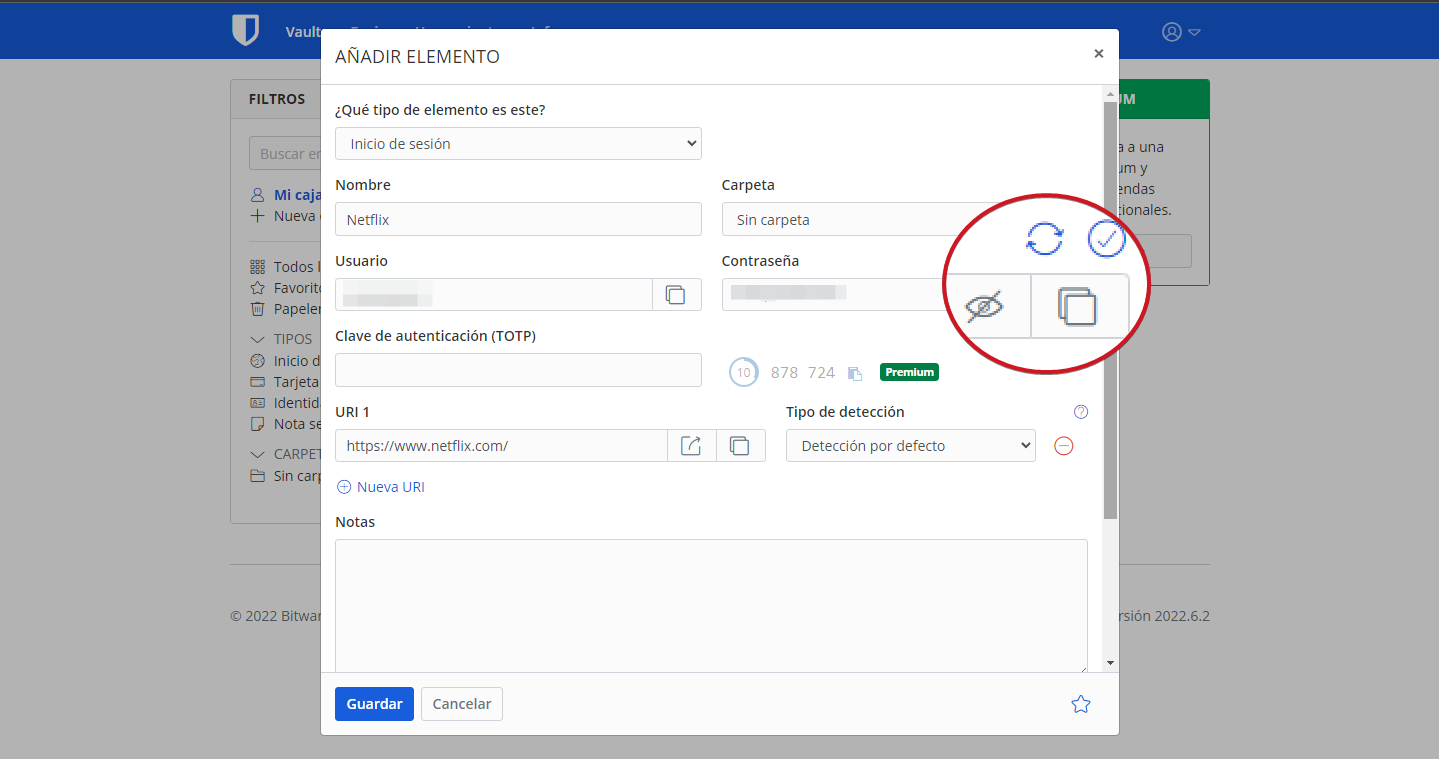1439x759 pixels.
Task: Close the Añadir elemento dialog
Action: pyautogui.click(x=1099, y=54)
